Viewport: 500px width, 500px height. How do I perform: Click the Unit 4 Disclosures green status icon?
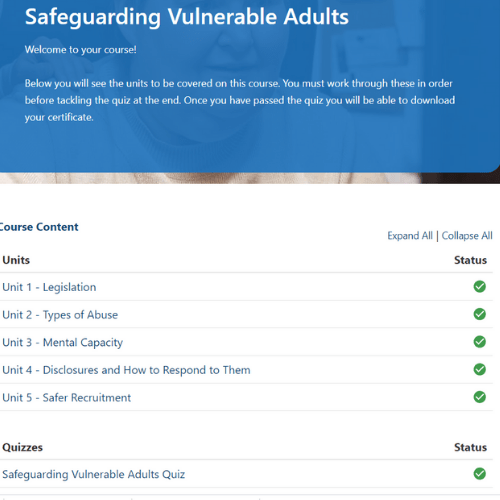(479, 369)
